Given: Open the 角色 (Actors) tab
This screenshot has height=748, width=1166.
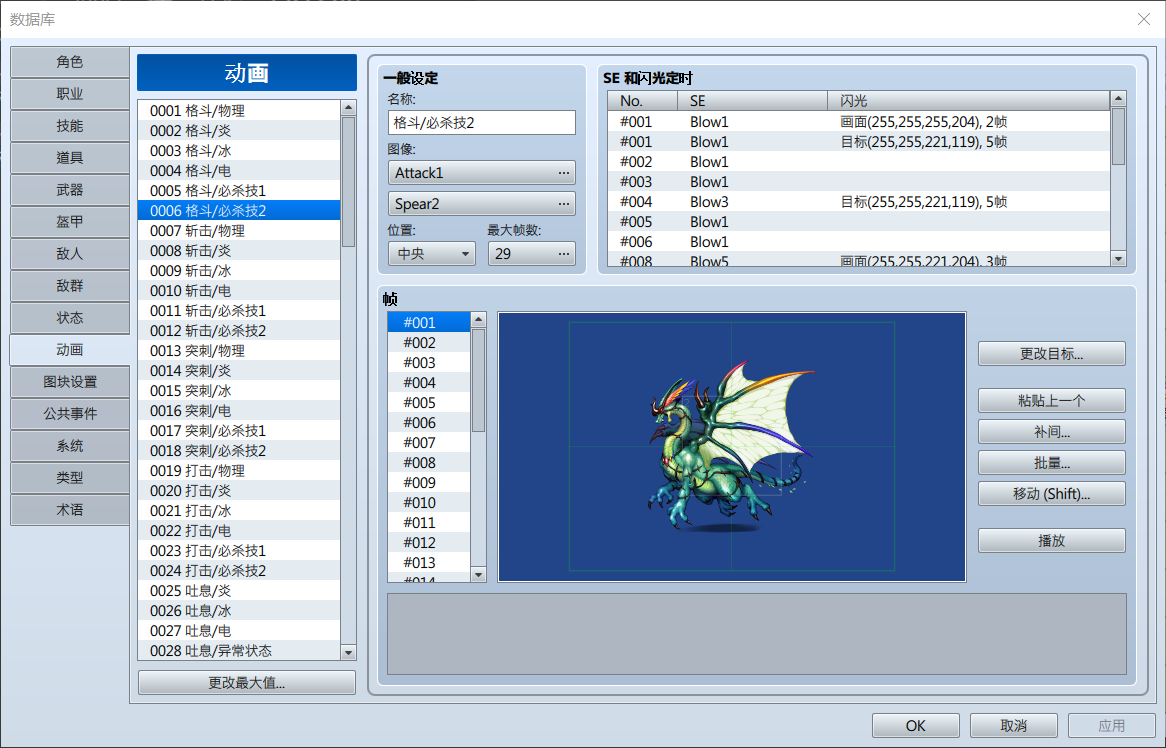Looking at the screenshot, I should (x=69, y=62).
